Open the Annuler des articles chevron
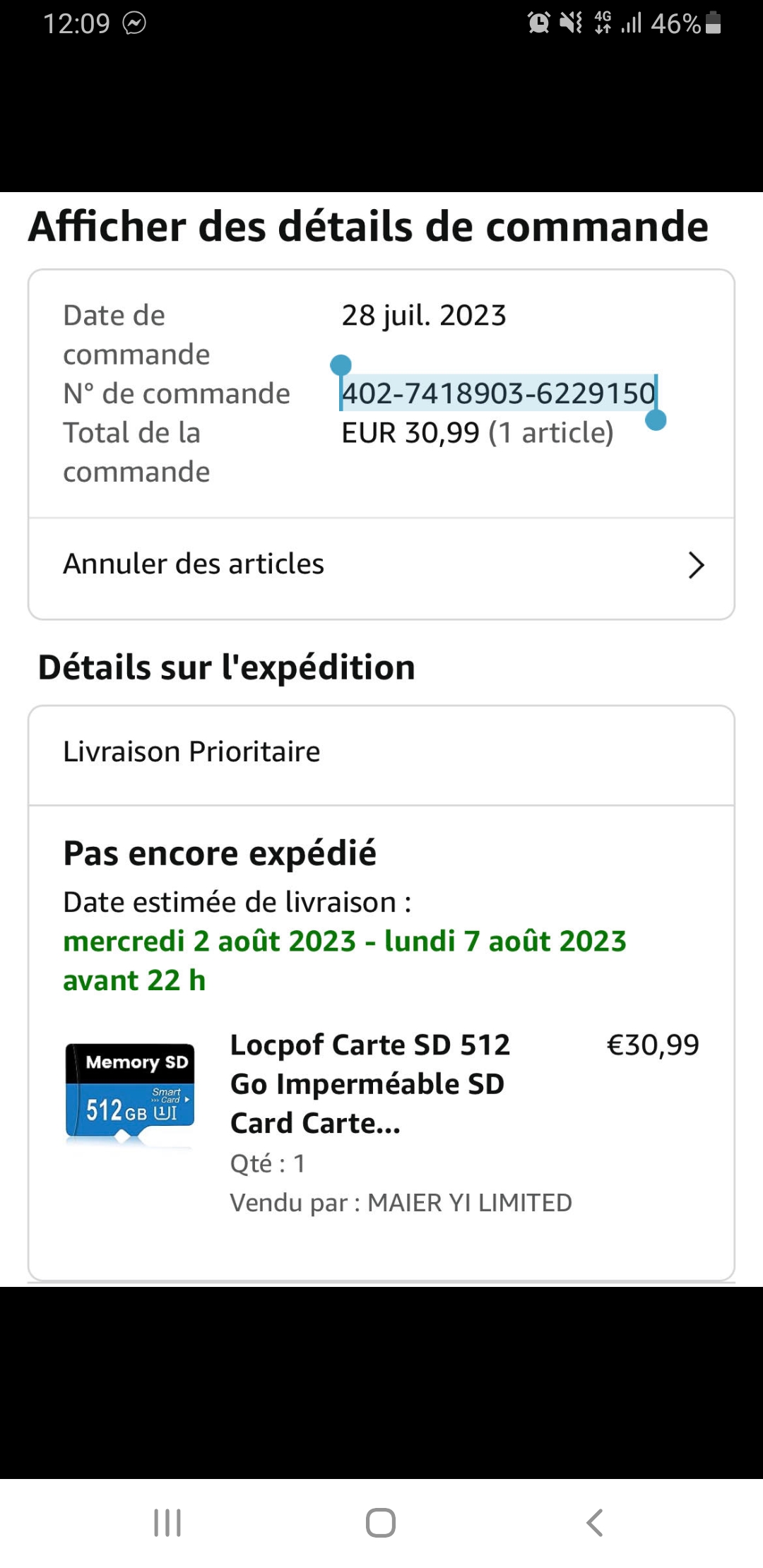Screen dimensions: 763x1568 pos(696,565)
